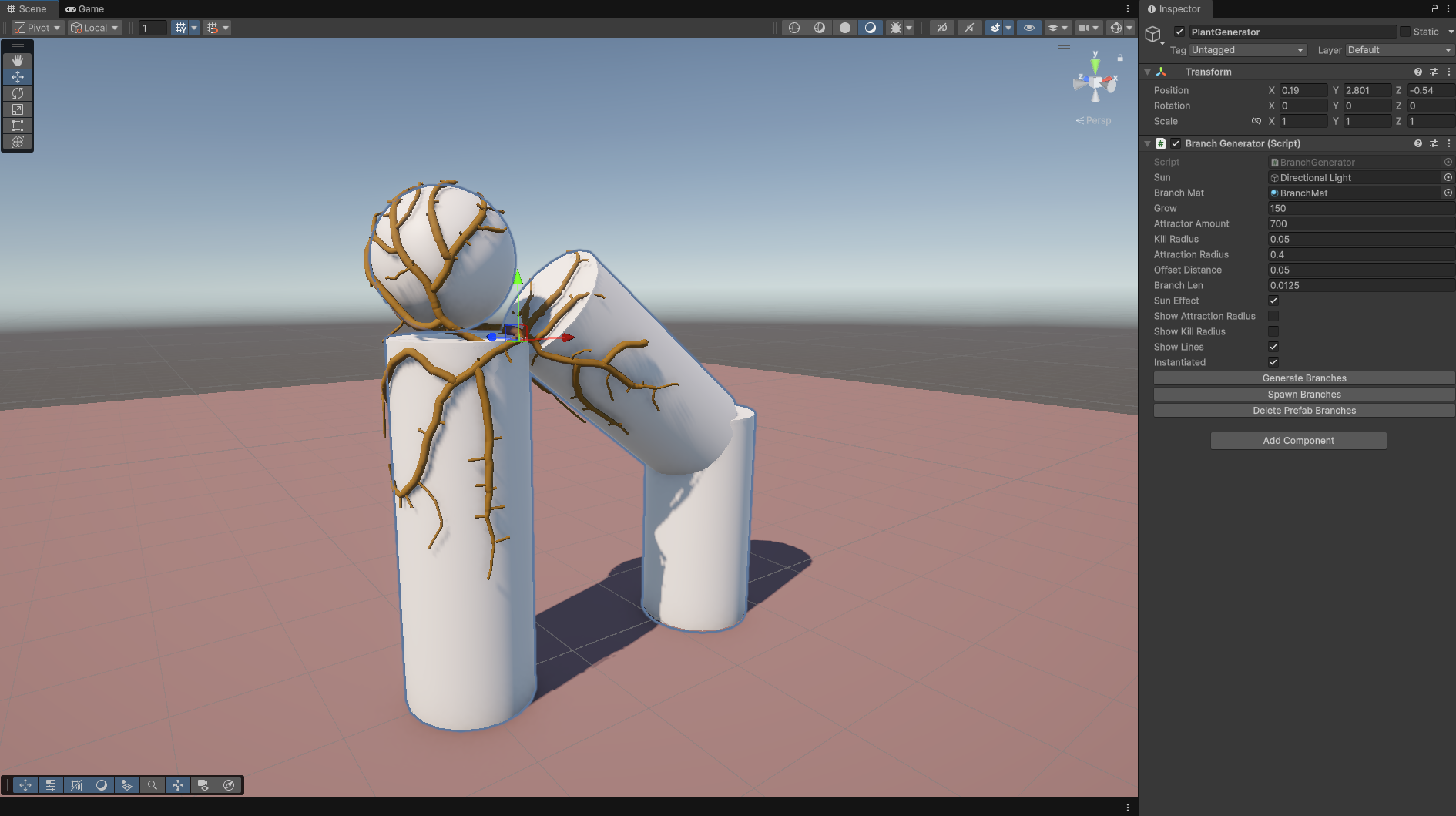This screenshot has width=1456, height=816.
Task: Toggle the Static checkbox
Action: tap(1405, 32)
